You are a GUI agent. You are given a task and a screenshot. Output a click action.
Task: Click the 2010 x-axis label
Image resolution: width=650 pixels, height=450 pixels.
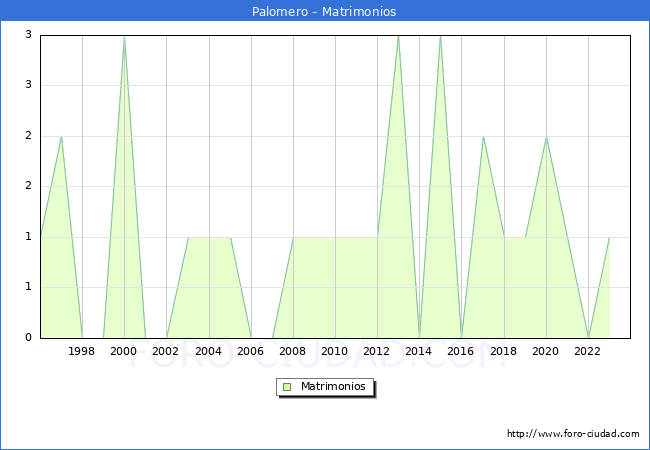(x=335, y=351)
